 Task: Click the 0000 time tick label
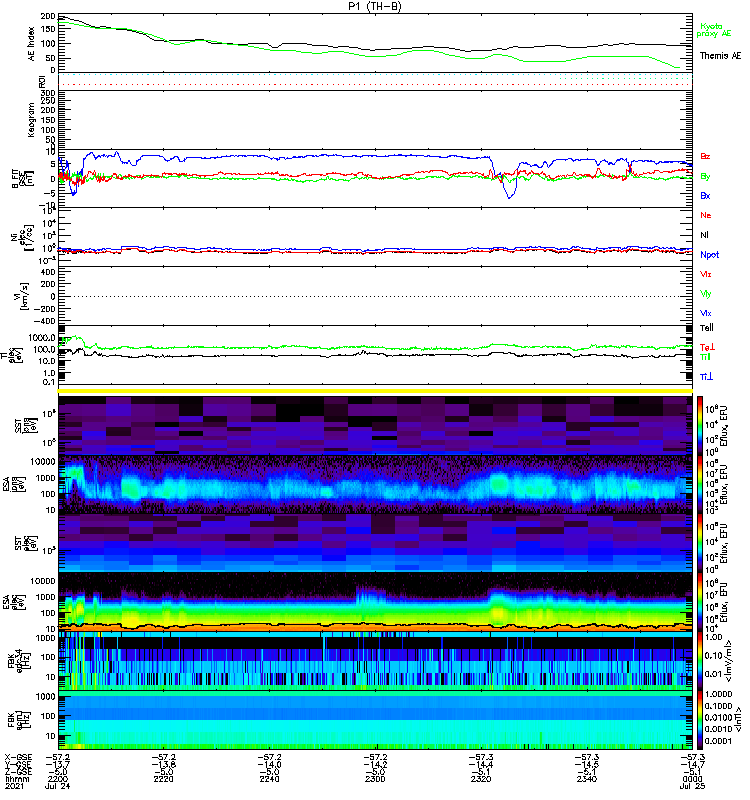(x=692, y=779)
